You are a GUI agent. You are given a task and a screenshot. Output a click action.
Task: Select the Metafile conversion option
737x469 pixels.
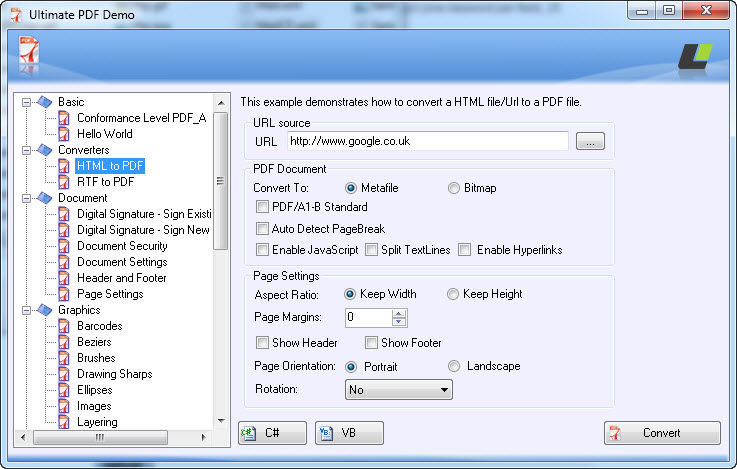[351, 188]
